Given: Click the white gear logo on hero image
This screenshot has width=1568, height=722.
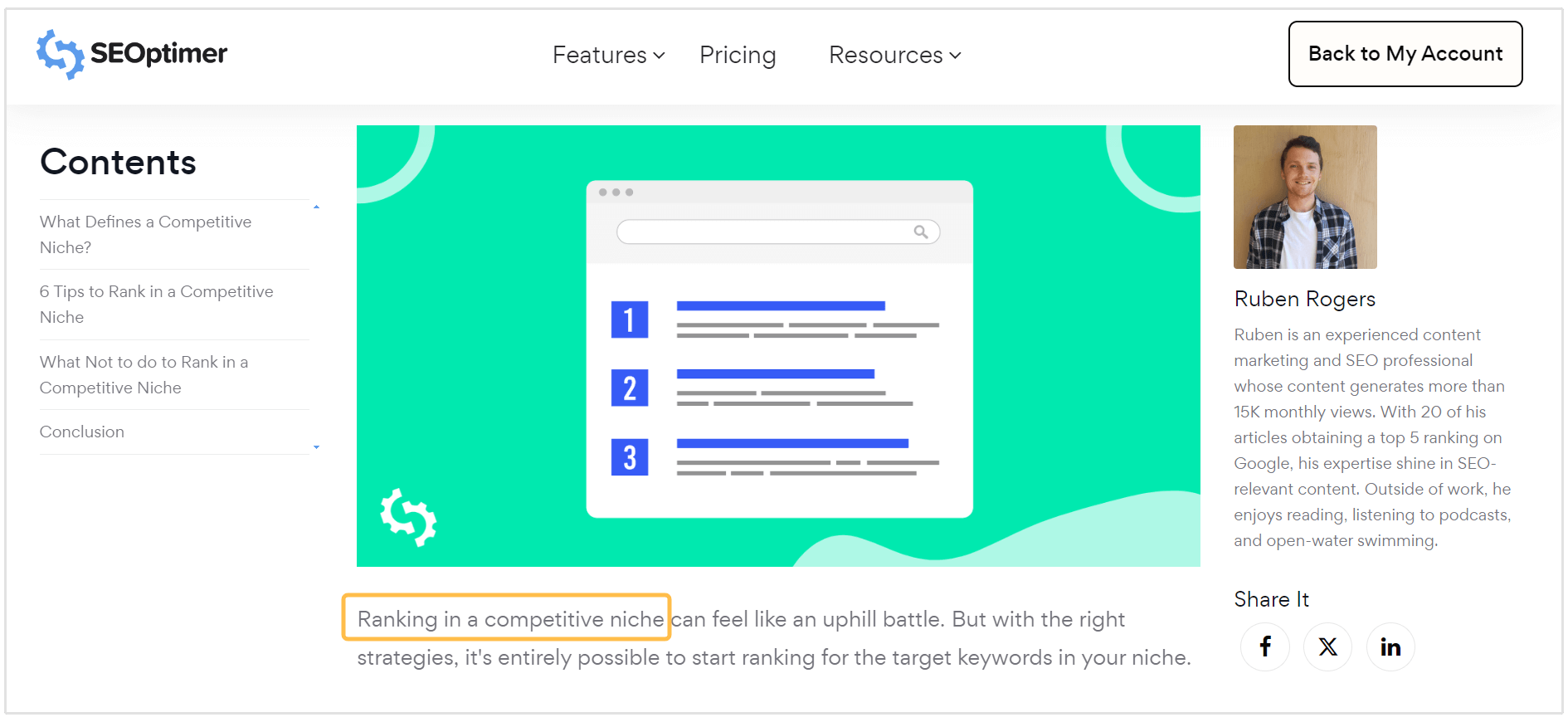Looking at the screenshot, I should click(x=408, y=517).
